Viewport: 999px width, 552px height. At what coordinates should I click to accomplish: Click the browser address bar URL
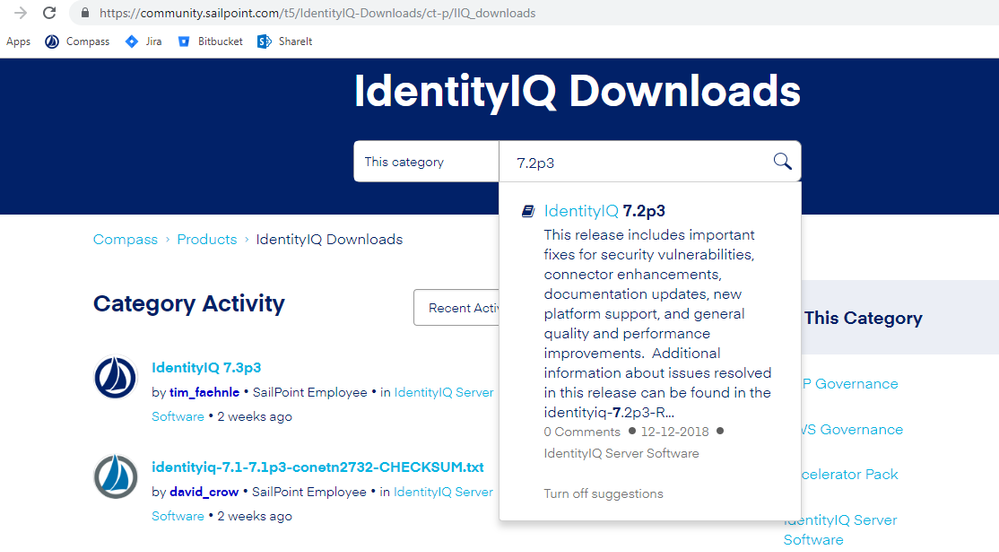point(317,13)
